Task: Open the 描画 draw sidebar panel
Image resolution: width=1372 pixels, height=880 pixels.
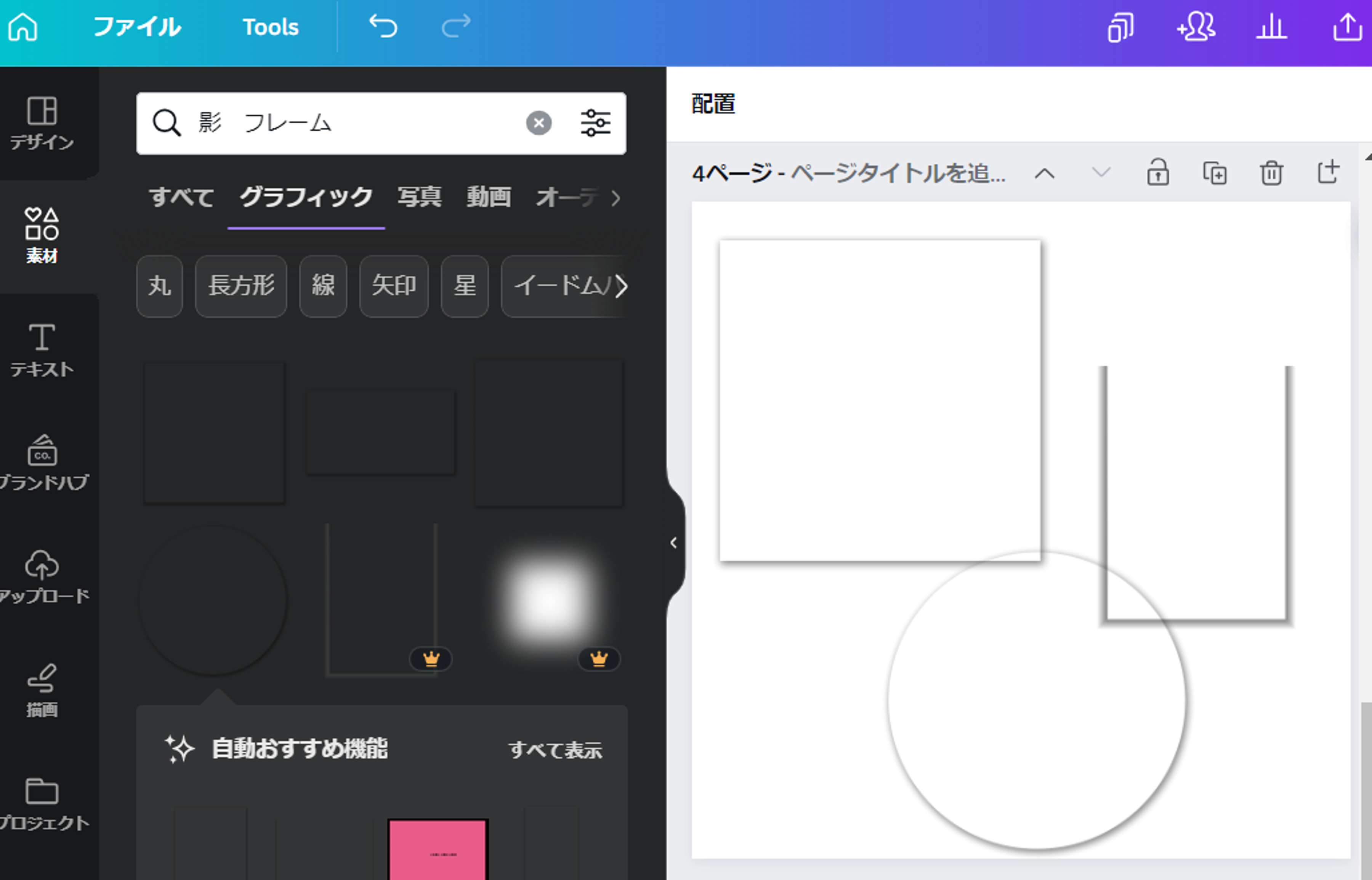Action: pyautogui.click(x=42, y=690)
